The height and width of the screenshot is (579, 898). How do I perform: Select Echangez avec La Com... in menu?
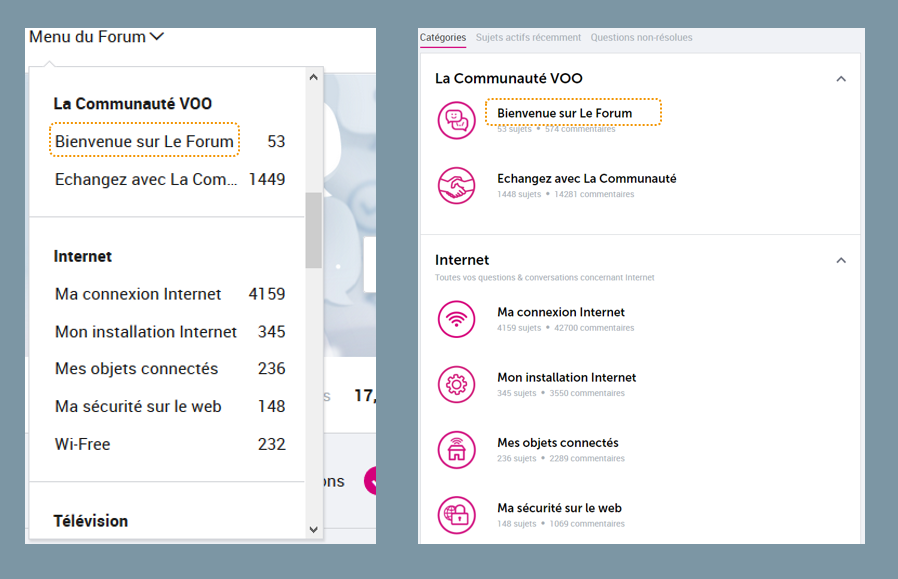[146, 179]
